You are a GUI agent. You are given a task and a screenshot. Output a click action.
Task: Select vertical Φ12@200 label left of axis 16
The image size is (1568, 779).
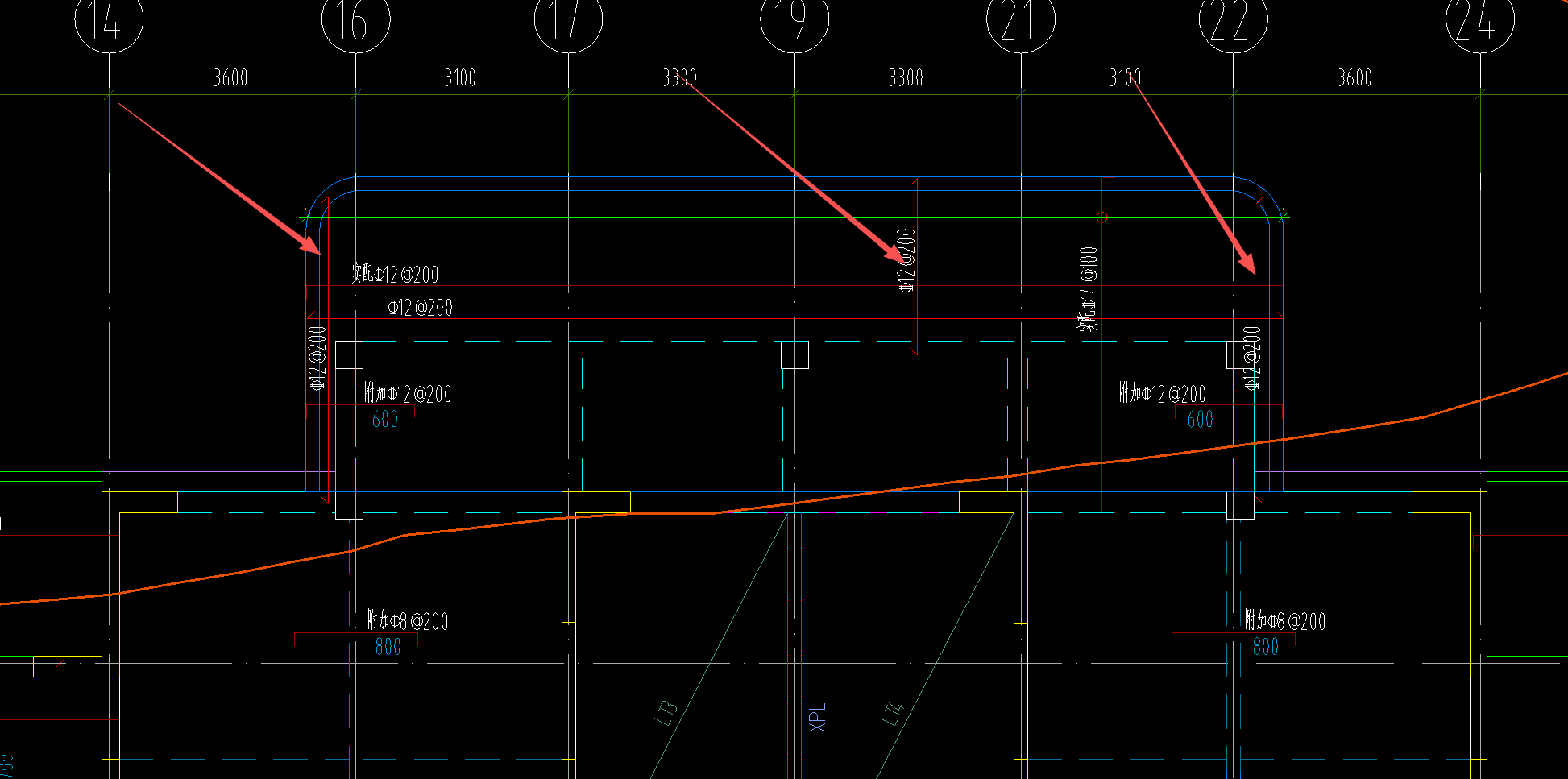tap(317, 357)
